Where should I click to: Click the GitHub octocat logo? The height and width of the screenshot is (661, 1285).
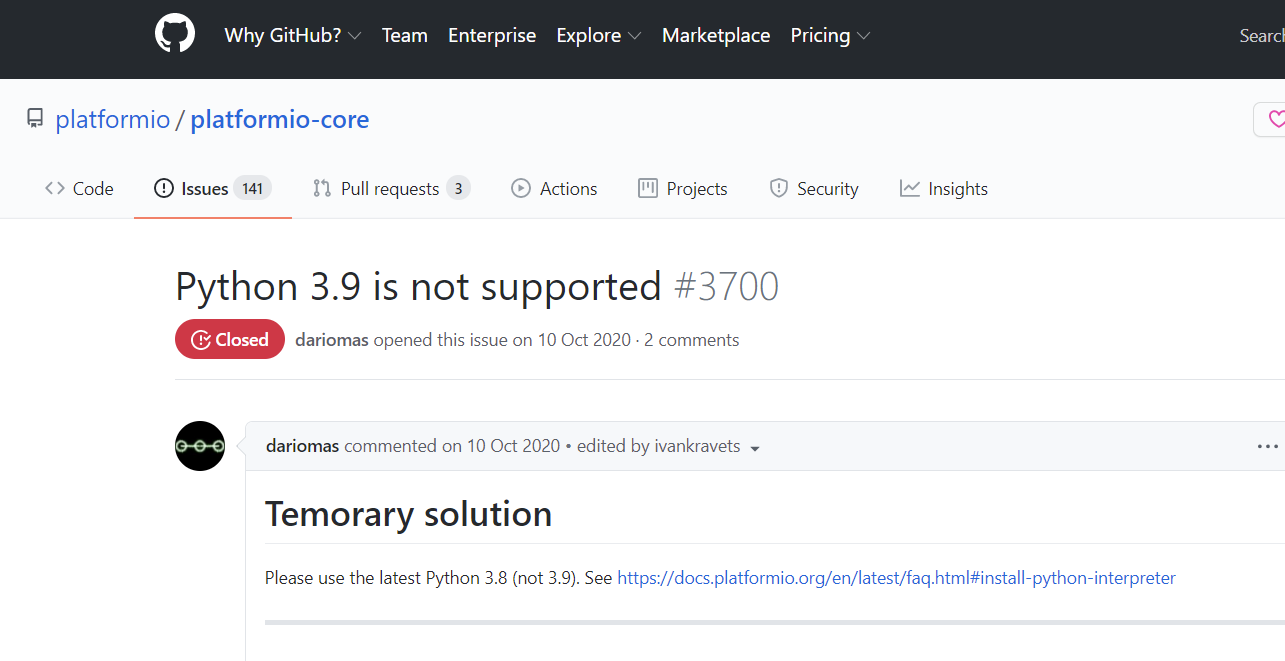tap(175, 32)
